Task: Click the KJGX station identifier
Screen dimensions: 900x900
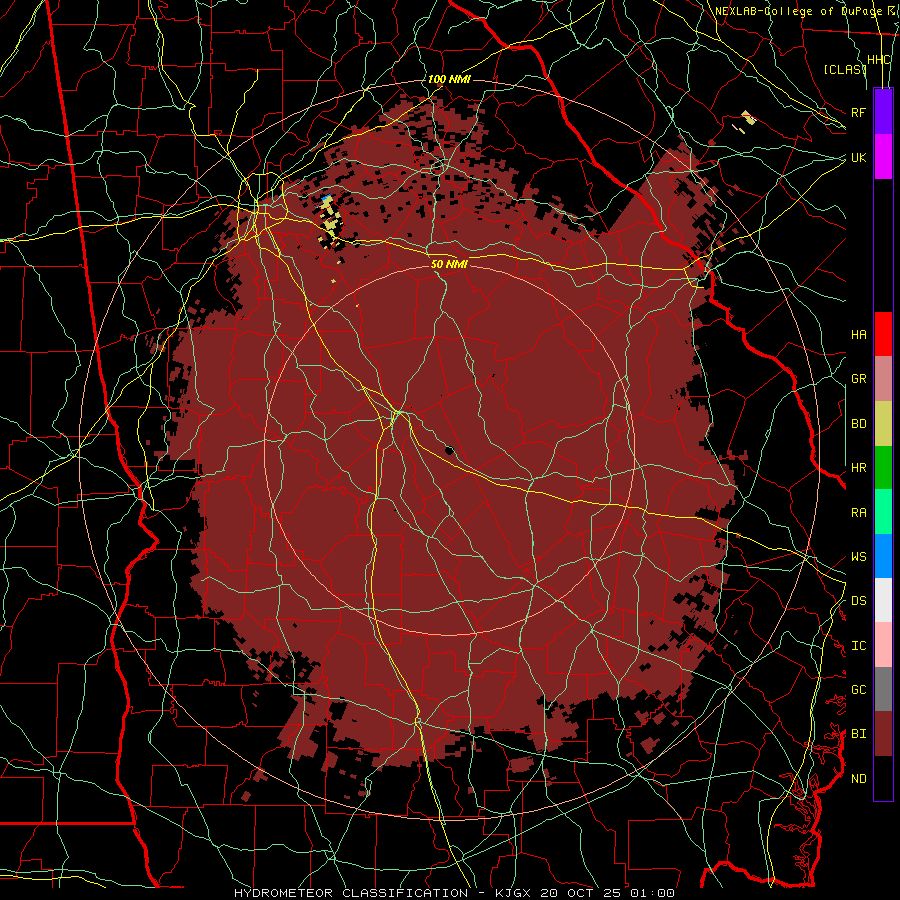Action: coord(514,893)
